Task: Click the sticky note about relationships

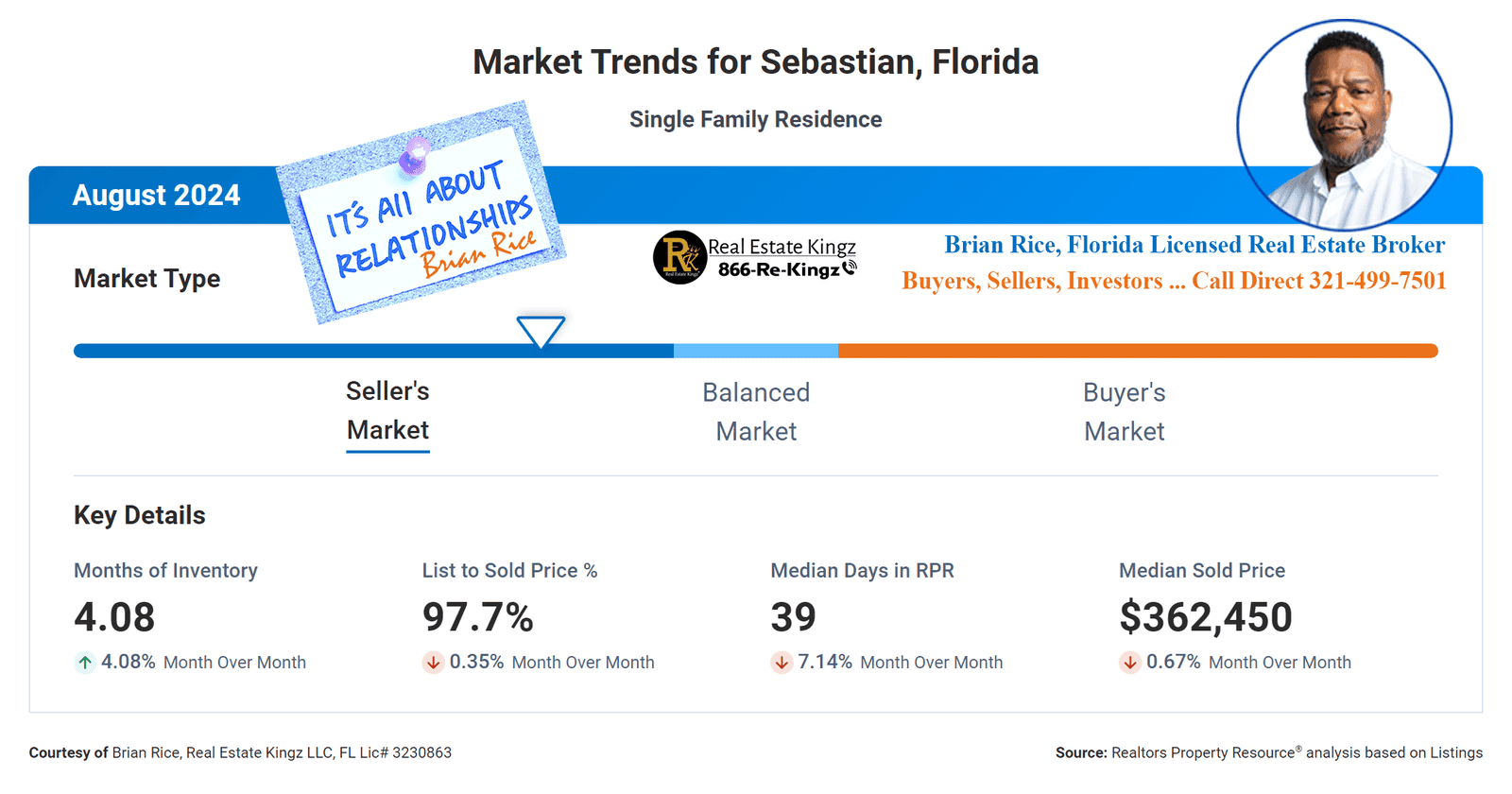Action: pos(421,217)
